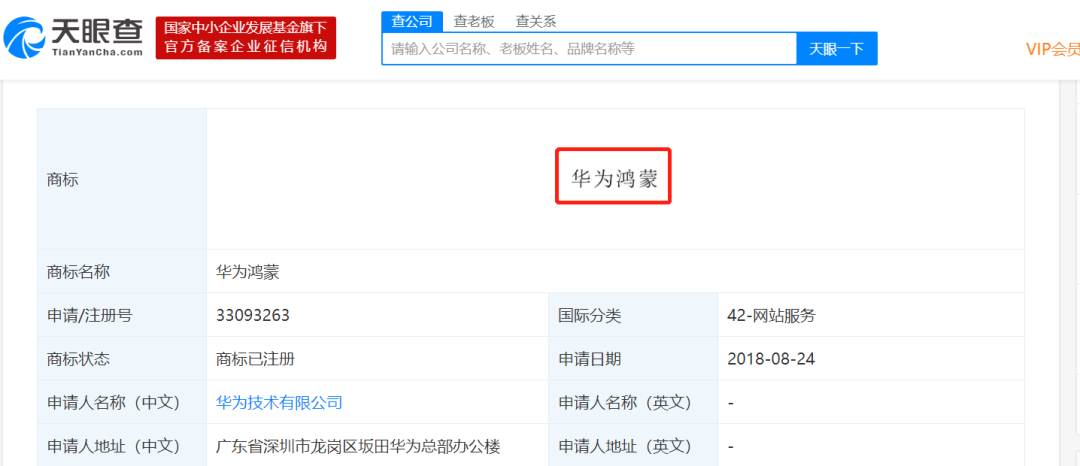Click the 申请人名称（英文） label
Screen dimensions: 1080x466
pyautogui.click(x=625, y=402)
